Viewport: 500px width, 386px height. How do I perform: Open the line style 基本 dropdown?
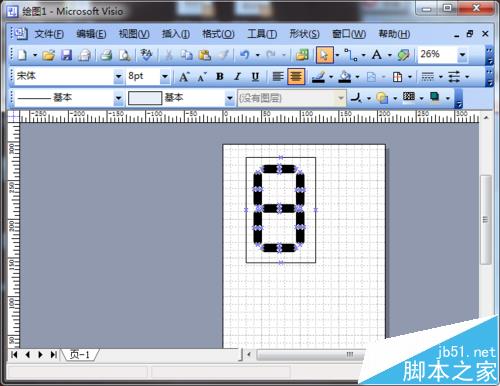click(x=118, y=98)
